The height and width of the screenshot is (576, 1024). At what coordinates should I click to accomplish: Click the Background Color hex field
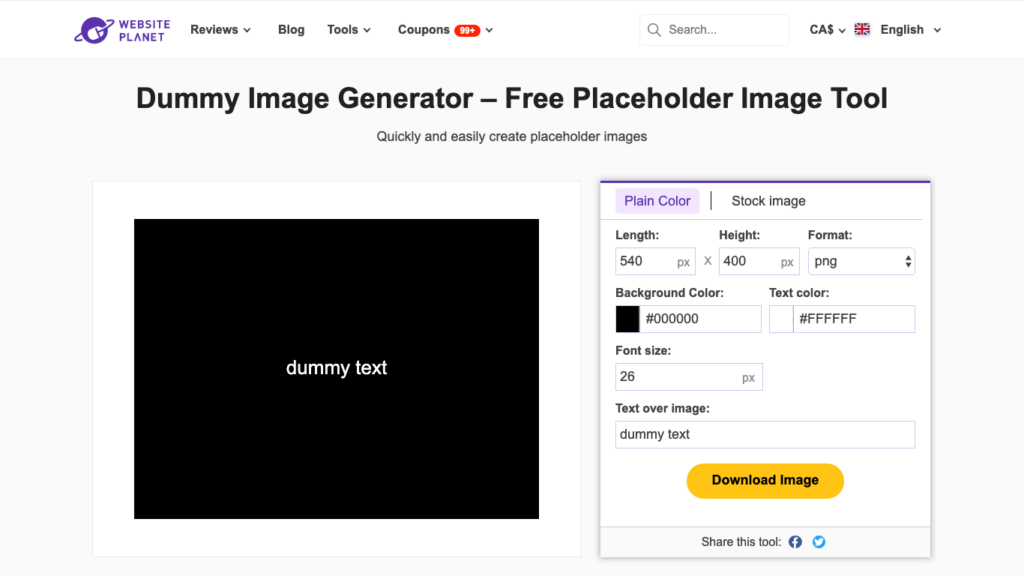coord(700,319)
